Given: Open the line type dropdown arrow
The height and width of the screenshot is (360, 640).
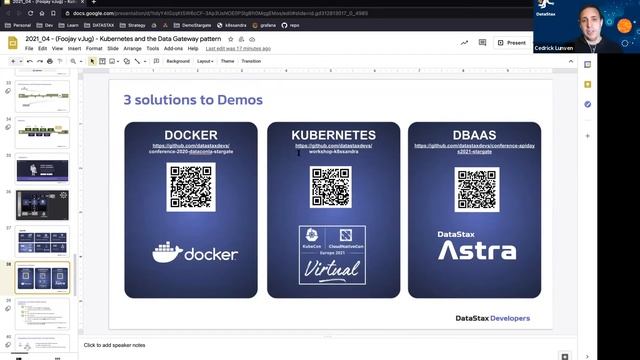Looking at the screenshot, I should click(x=145, y=61).
